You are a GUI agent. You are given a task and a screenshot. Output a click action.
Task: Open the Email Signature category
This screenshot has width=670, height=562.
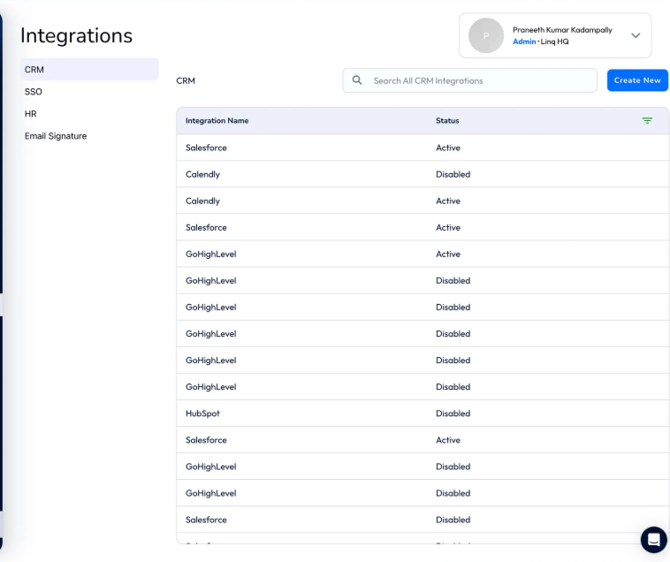[x=56, y=136]
